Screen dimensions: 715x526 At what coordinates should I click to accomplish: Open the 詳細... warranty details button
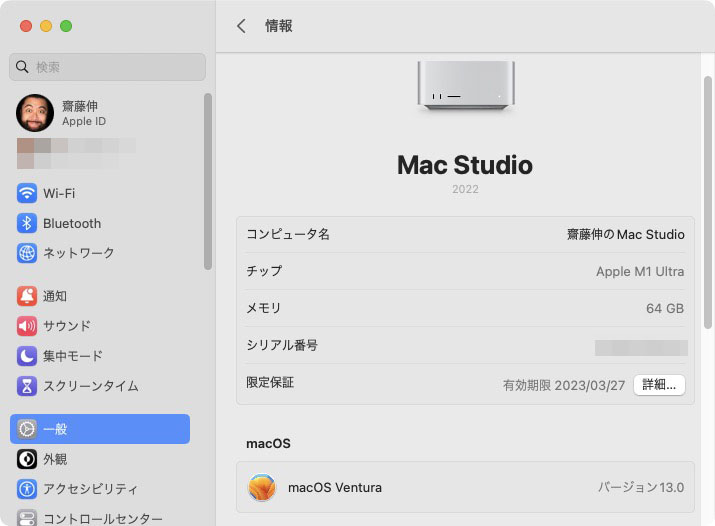tap(659, 385)
